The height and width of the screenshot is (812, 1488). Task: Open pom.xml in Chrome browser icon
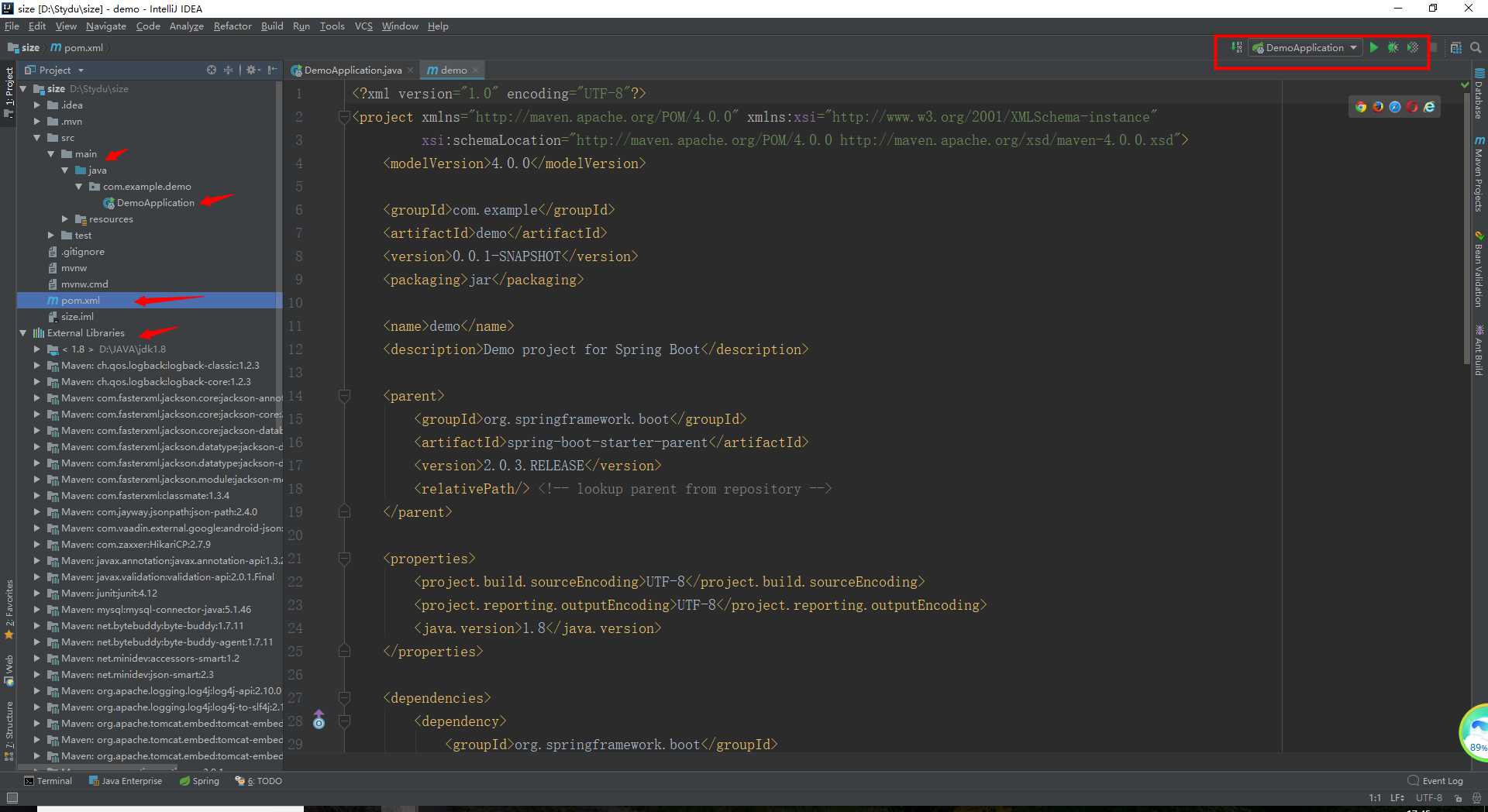[1361, 107]
